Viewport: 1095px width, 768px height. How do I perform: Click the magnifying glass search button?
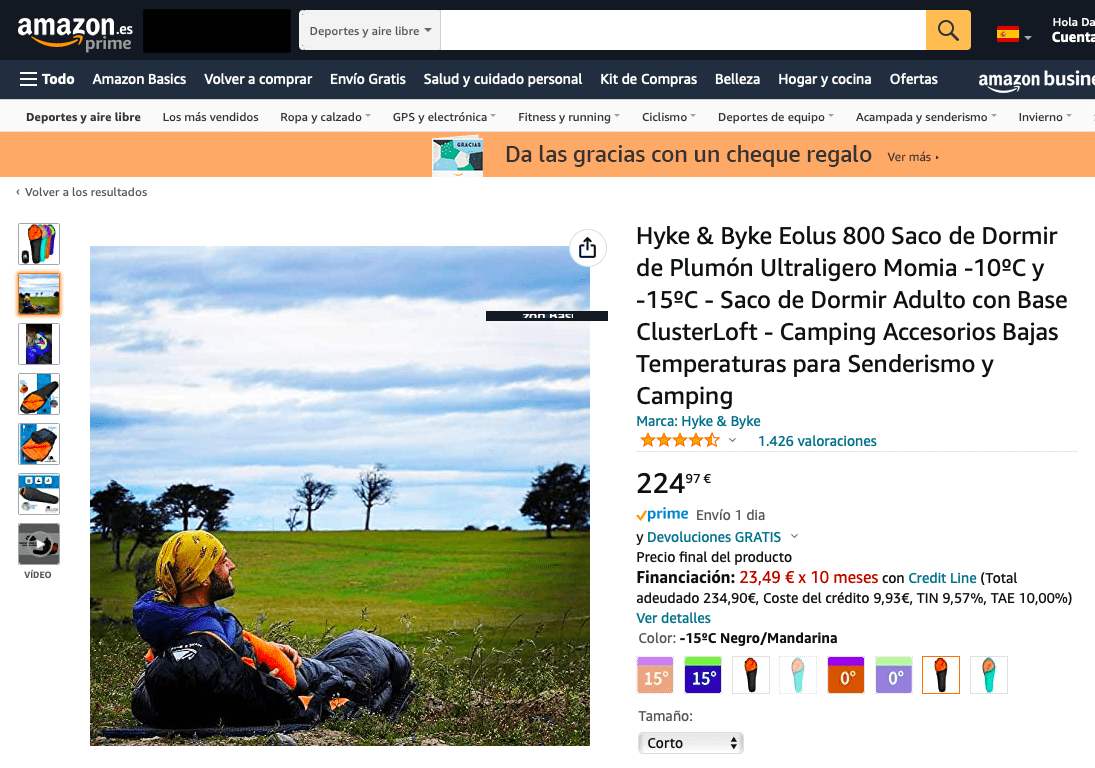point(948,30)
